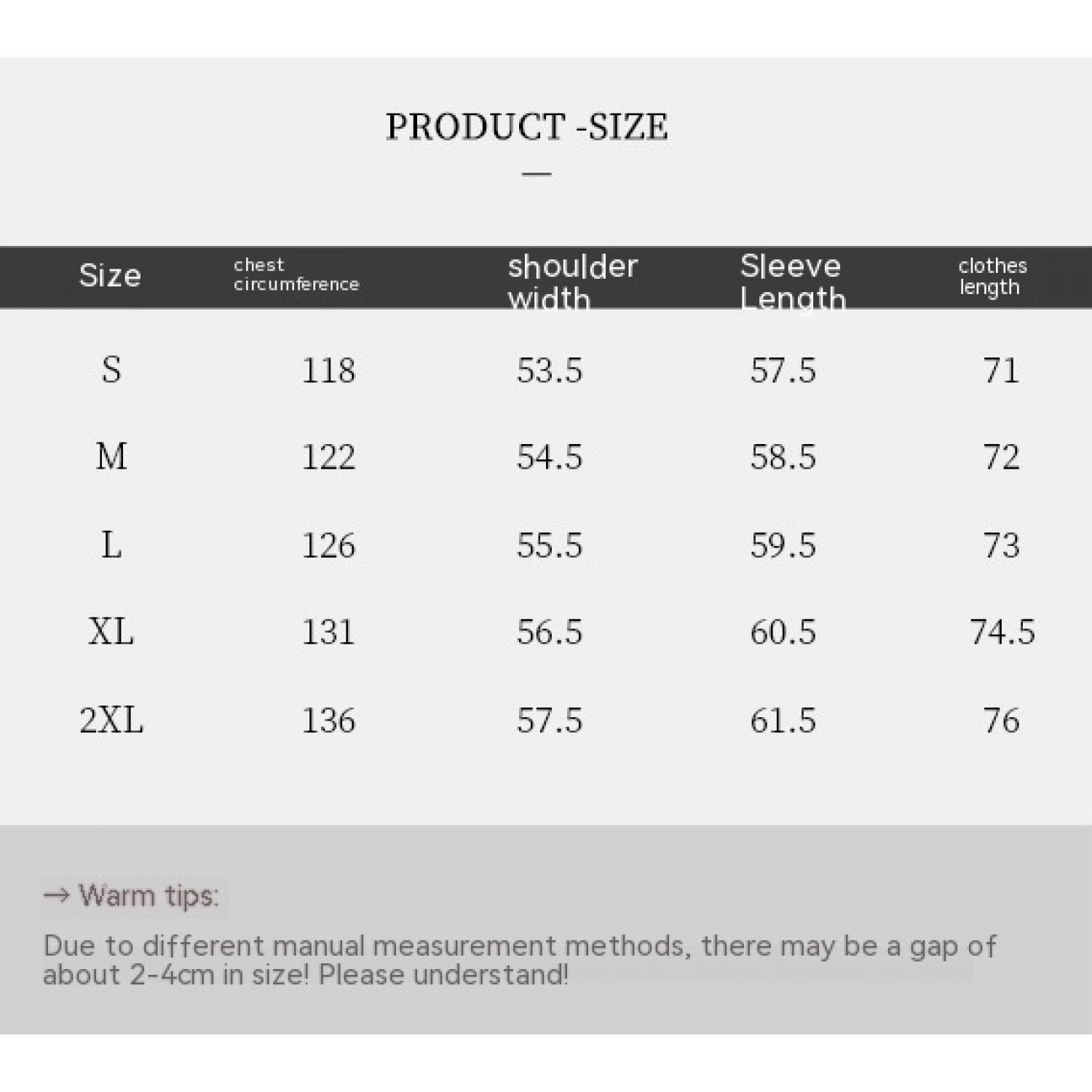This screenshot has height=1092, width=1092.
Task: Select clothes length value 76 for 2XL
Action: pos(1001,720)
